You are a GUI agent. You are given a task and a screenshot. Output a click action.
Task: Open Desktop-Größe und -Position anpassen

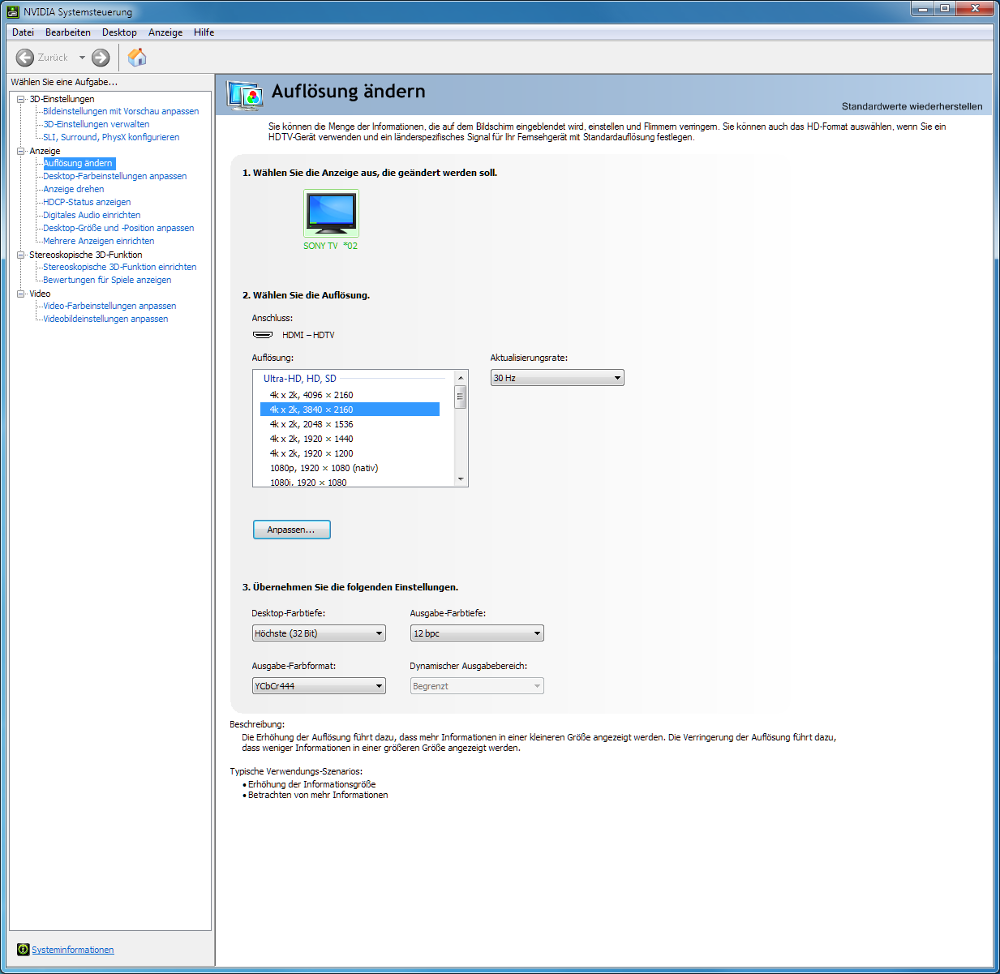coord(119,228)
